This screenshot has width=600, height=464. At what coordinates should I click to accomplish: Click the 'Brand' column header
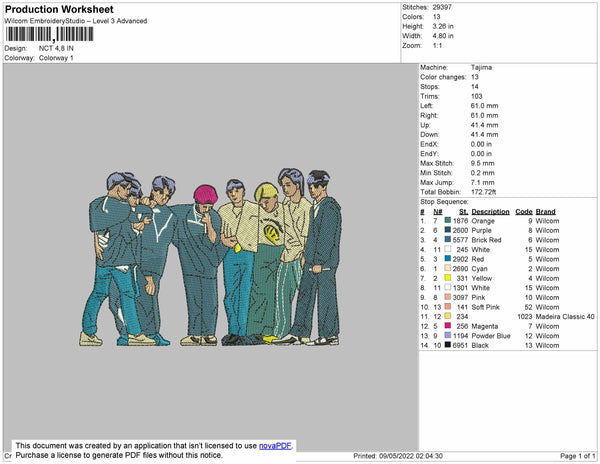coord(545,212)
